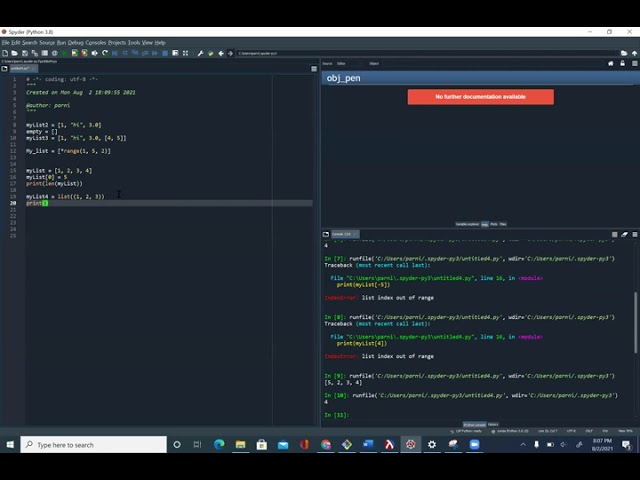Open the Help menu

160,42
